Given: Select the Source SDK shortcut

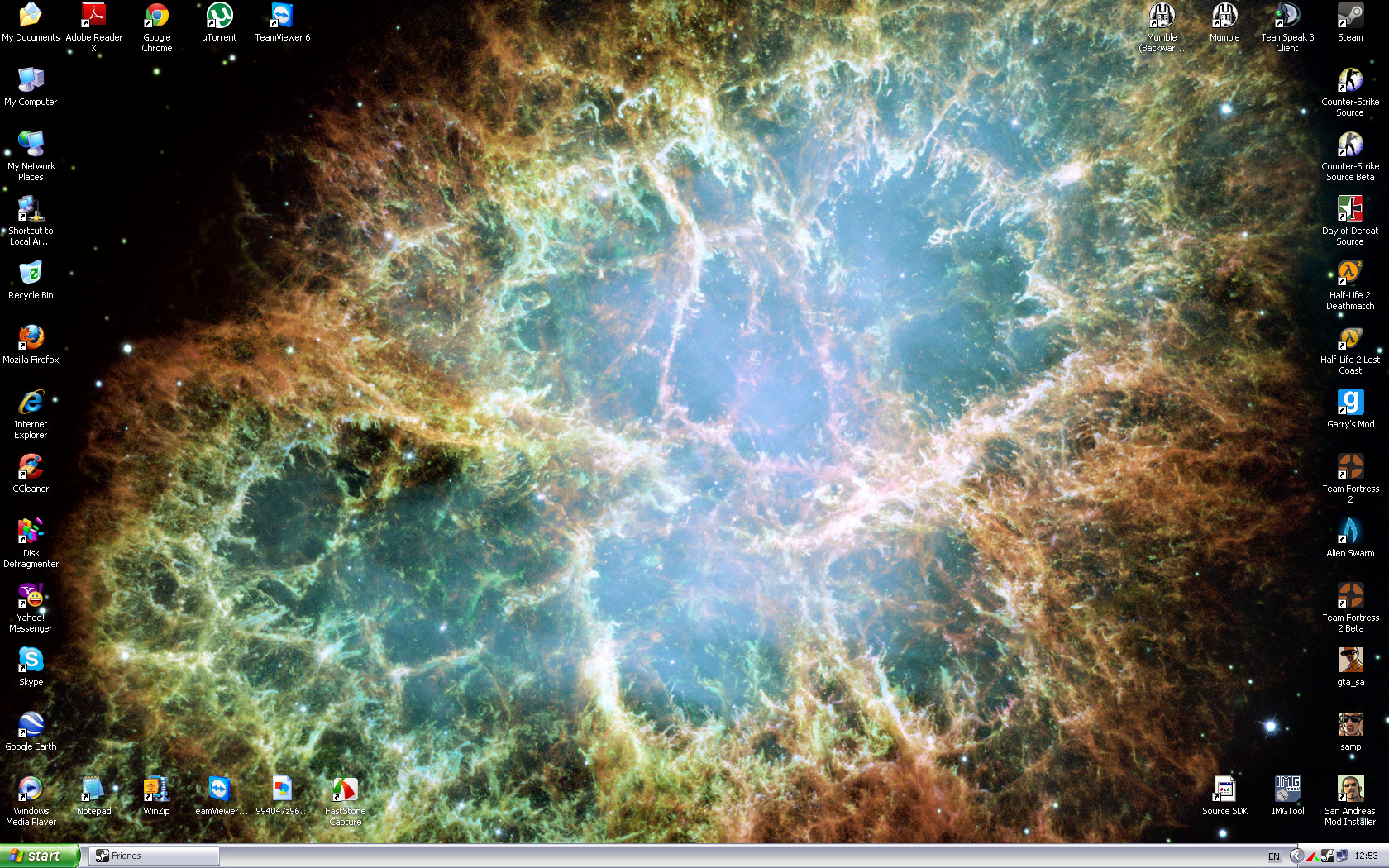Looking at the screenshot, I should tap(1224, 796).
